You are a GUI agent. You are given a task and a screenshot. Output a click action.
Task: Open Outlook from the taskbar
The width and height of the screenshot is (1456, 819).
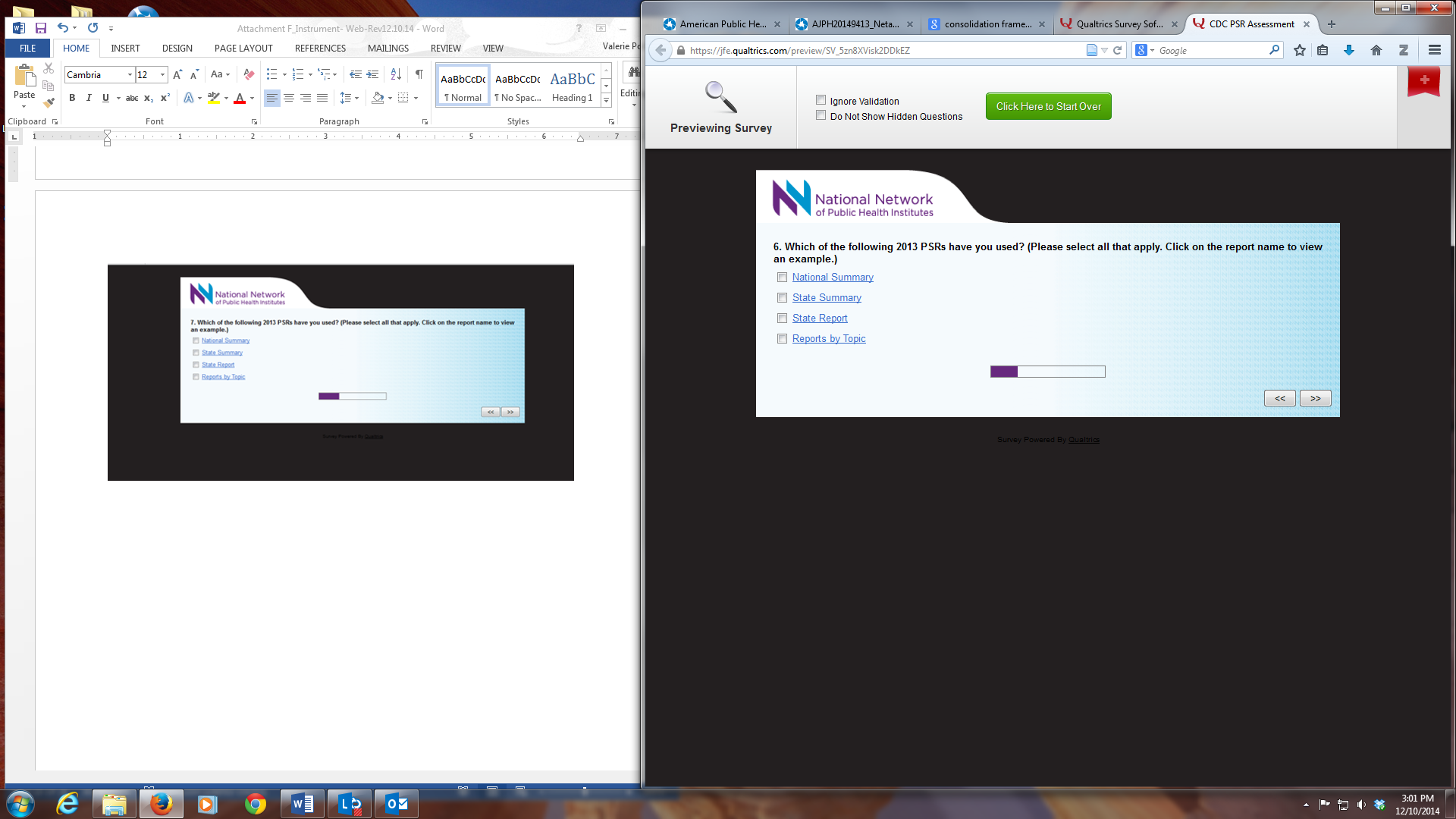coord(397,804)
